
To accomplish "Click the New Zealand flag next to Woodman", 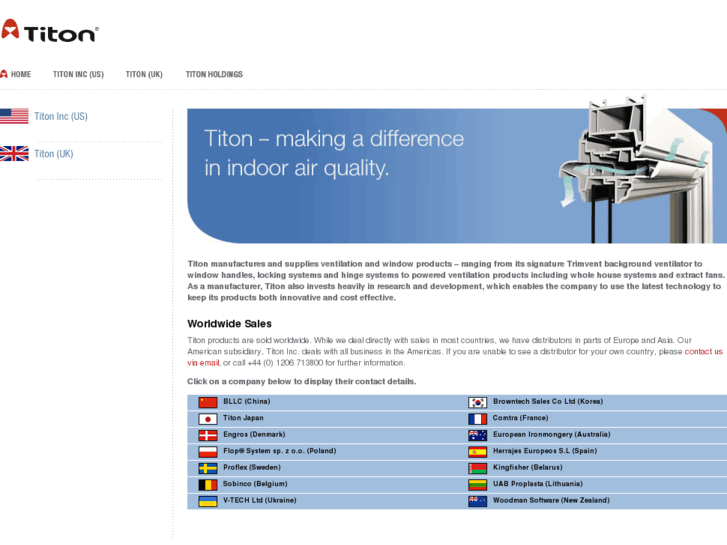I will click(x=478, y=501).
